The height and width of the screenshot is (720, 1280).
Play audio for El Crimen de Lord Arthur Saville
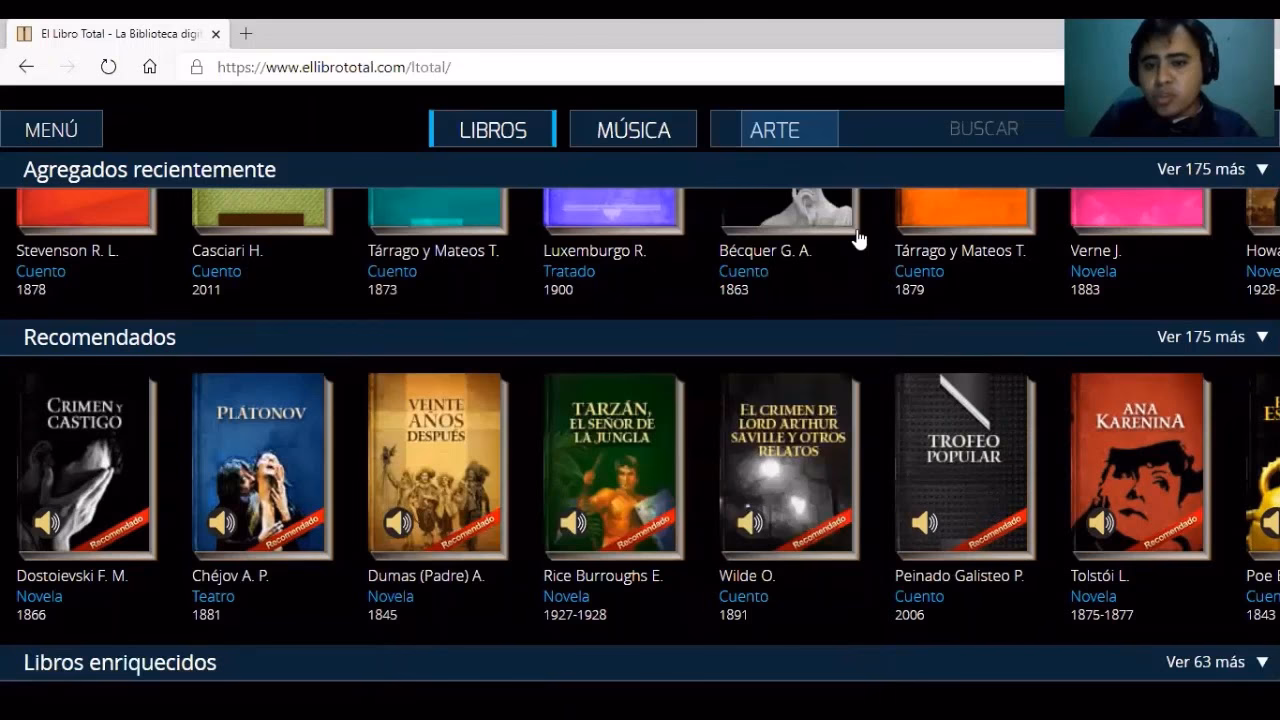pos(749,522)
